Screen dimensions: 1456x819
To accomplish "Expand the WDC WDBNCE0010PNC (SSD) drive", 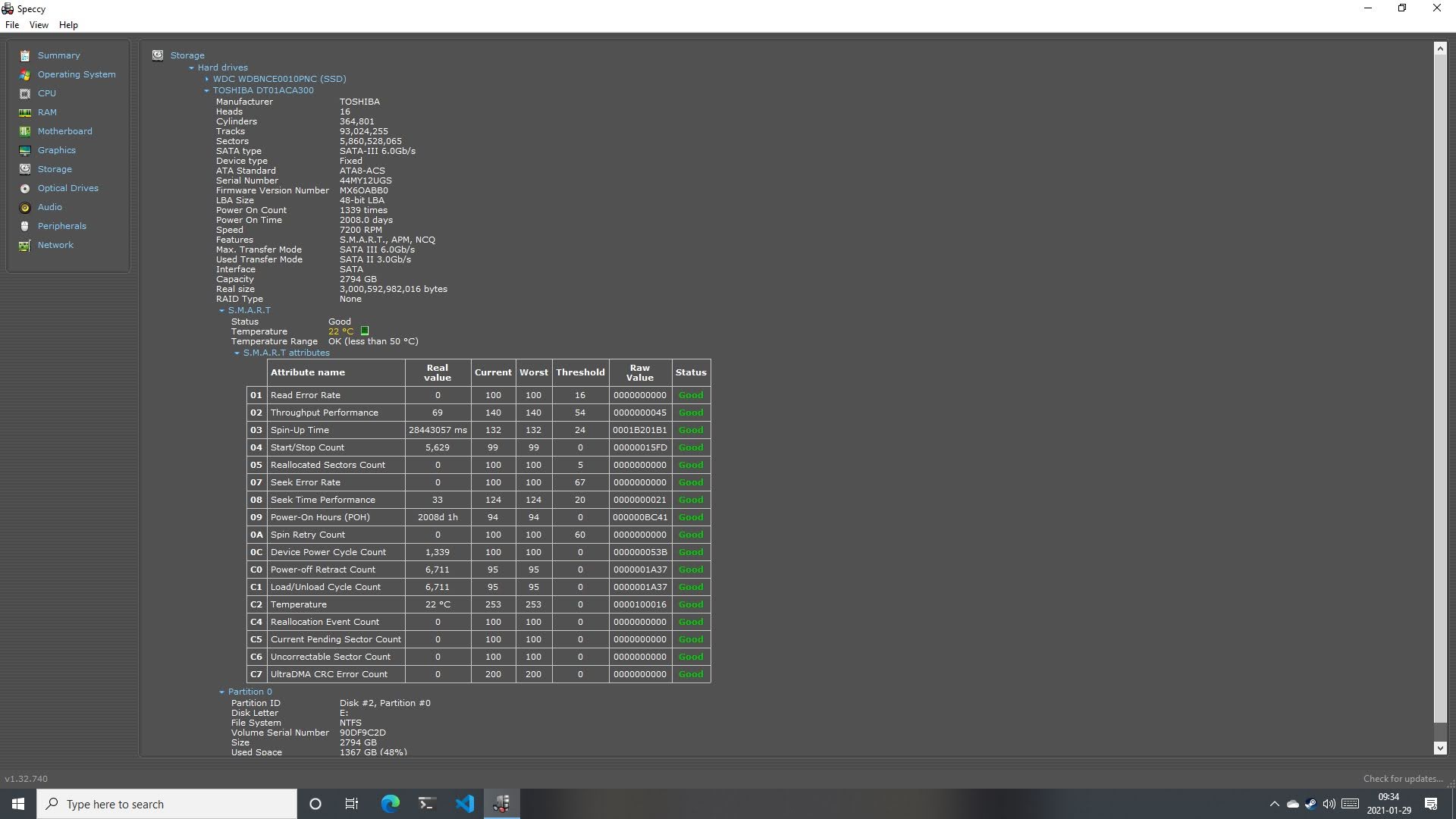I will click(x=206, y=79).
